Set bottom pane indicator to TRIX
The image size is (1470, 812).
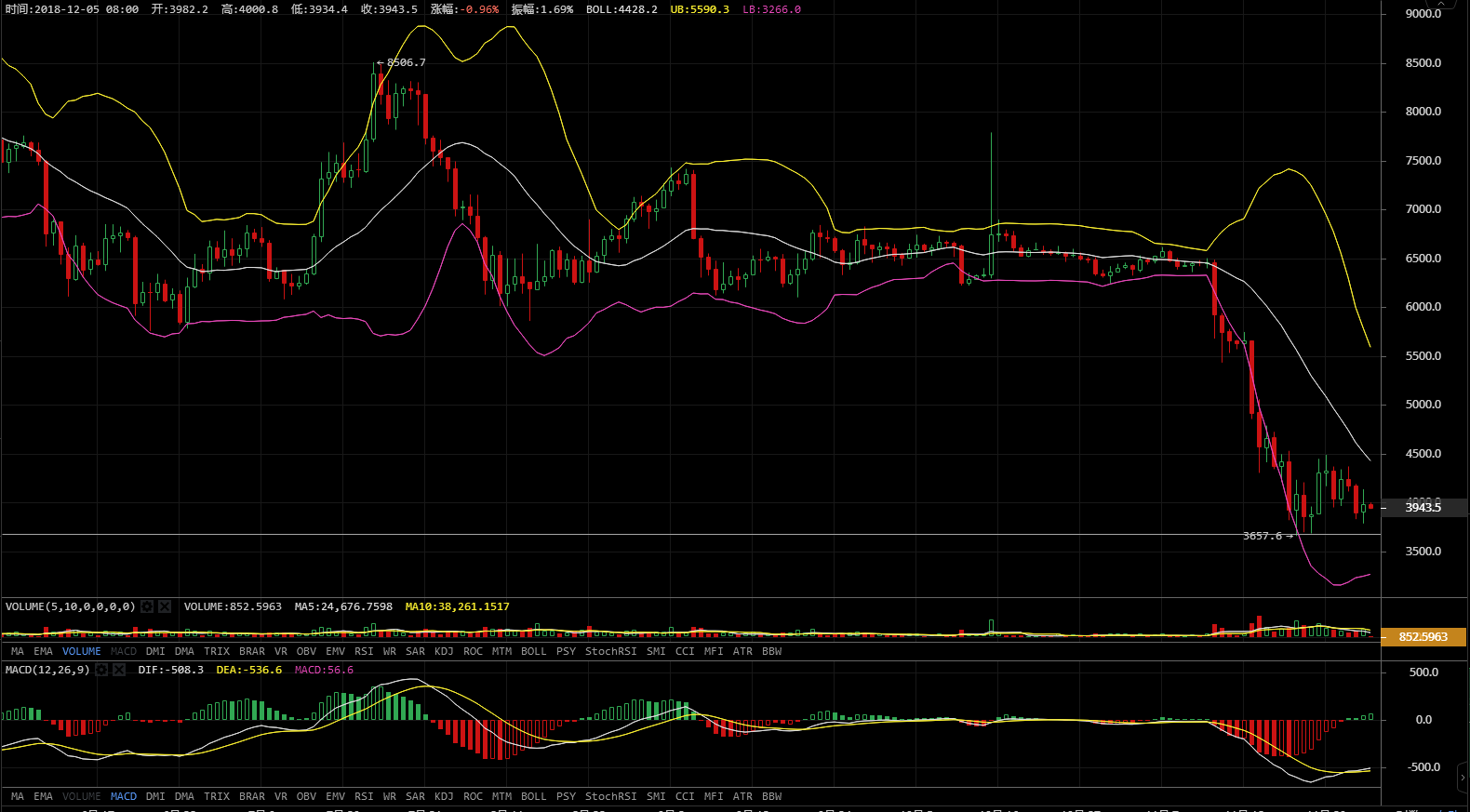[x=217, y=796]
